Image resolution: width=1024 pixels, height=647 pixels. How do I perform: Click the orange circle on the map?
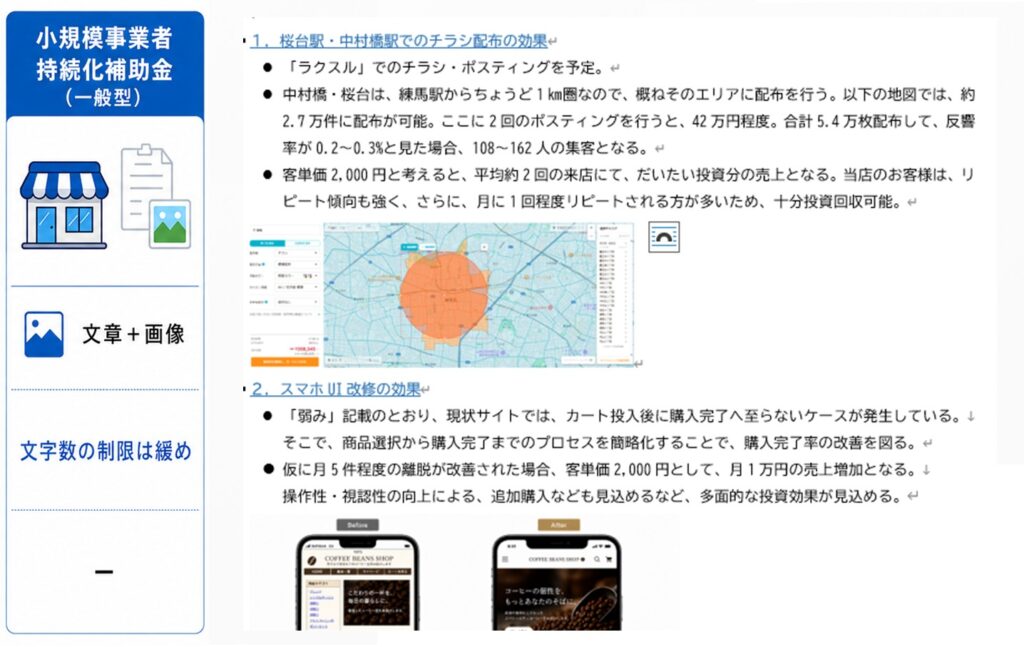coord(444,297)
